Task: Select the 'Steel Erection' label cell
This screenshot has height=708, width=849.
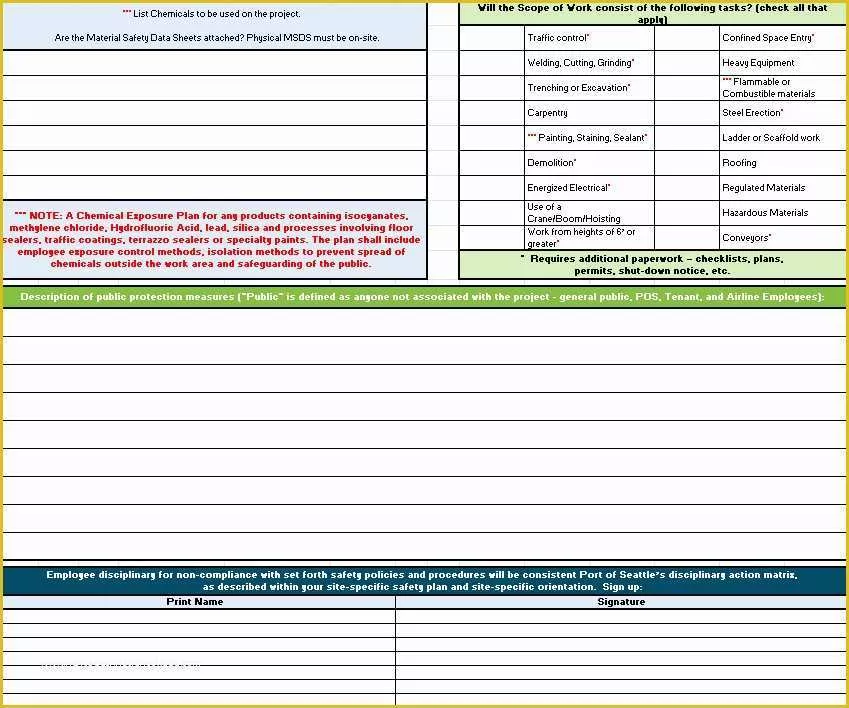Action: point(782,113)
